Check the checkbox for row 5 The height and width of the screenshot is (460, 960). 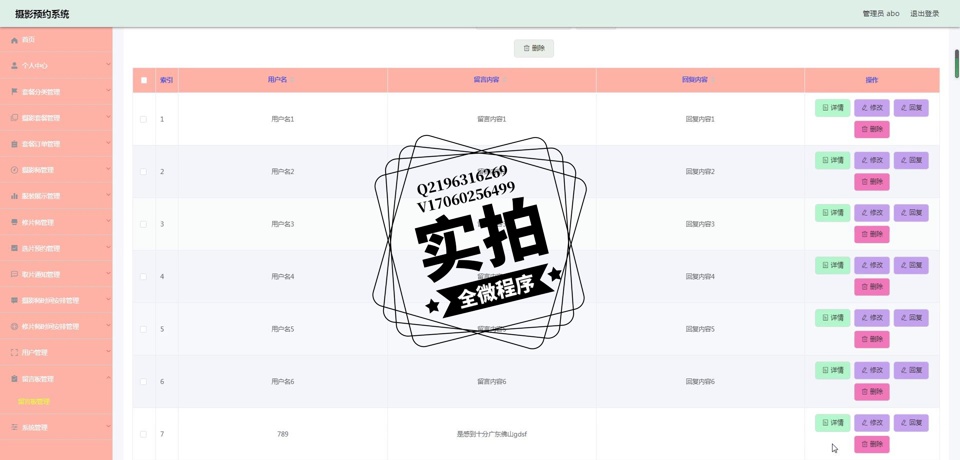point(143,329)
